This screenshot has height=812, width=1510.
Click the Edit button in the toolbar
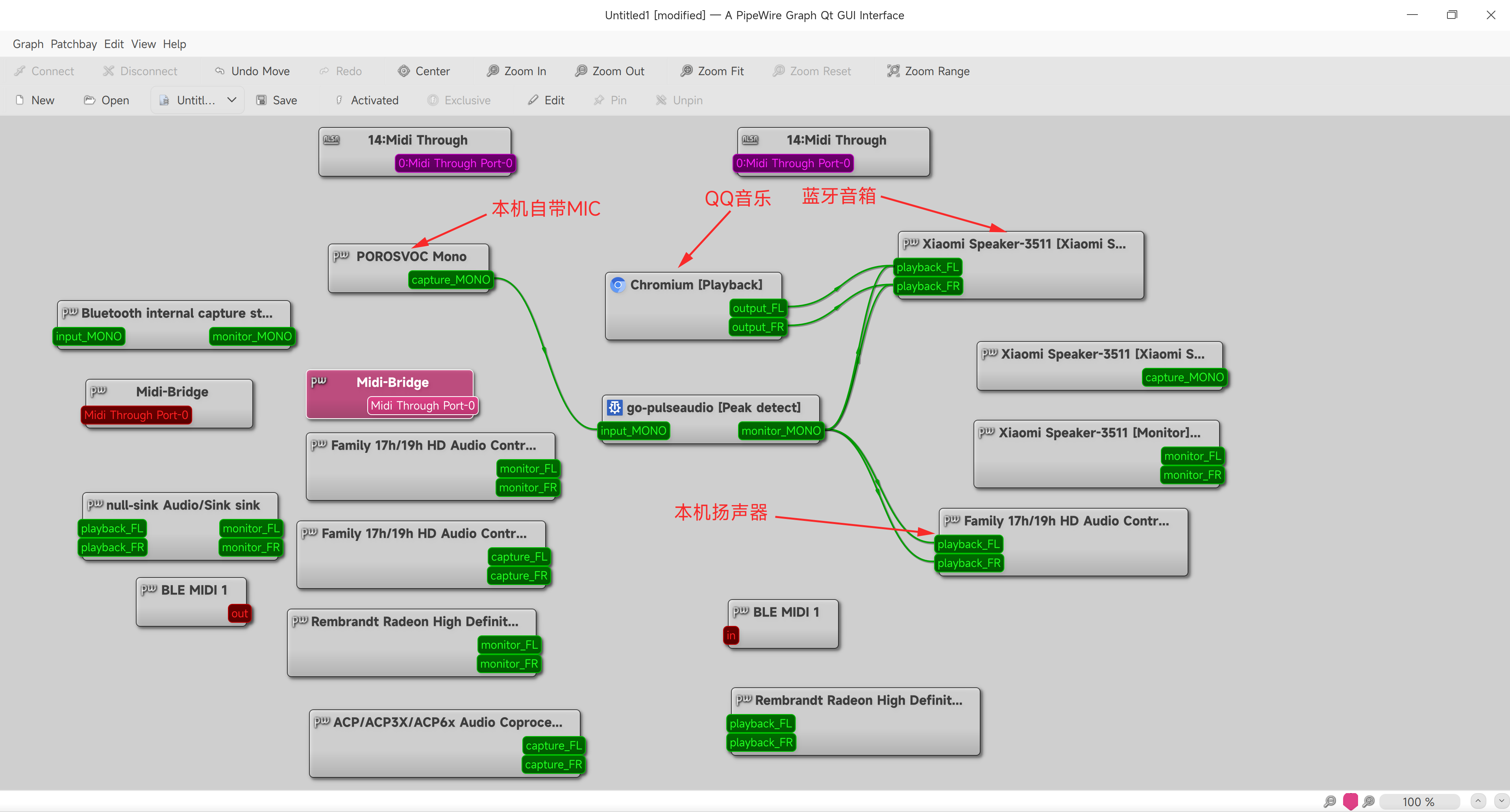[546, 100]
